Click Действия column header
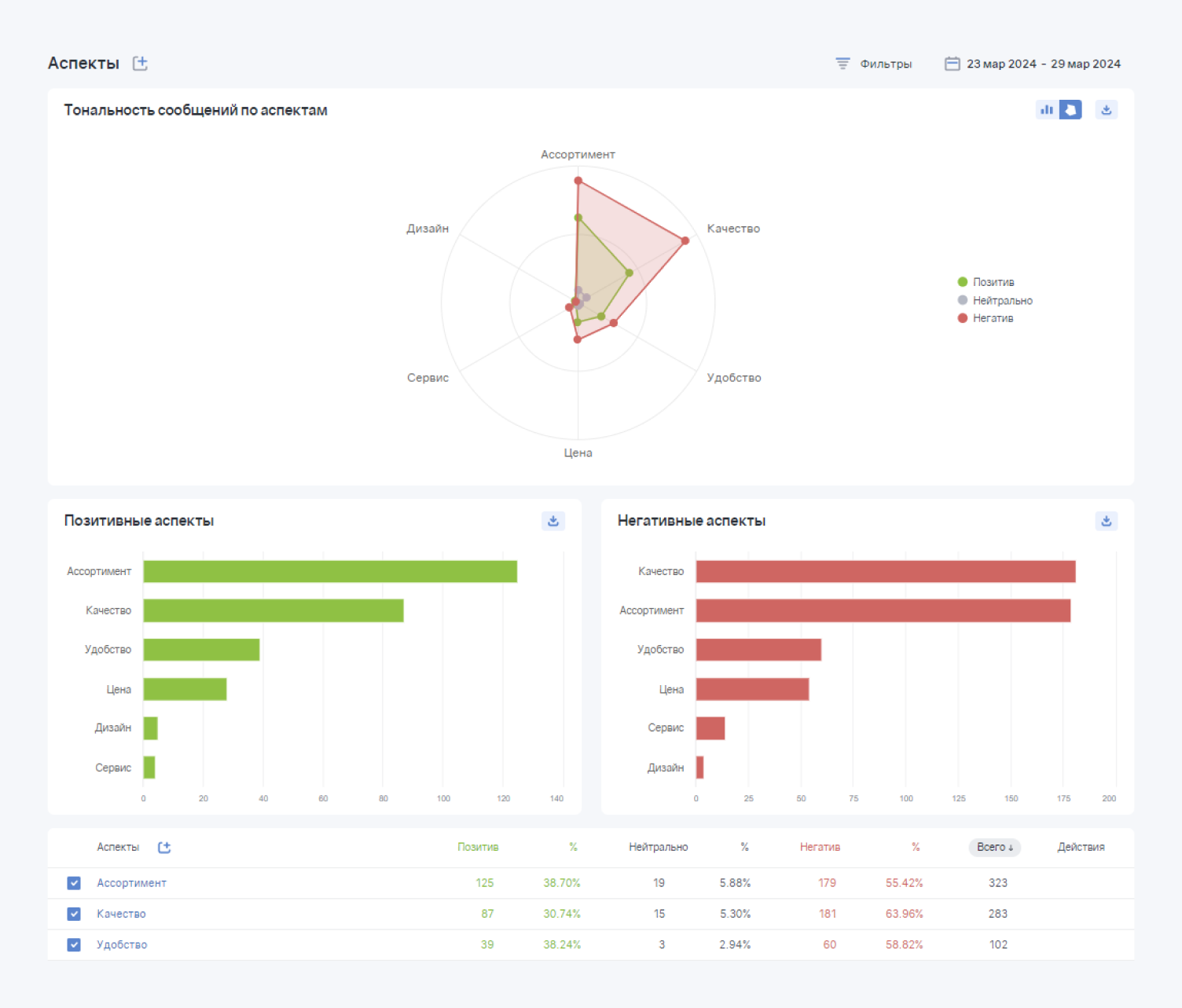The image size is (1182, 1008). pyautogui.click(x=1081, y=847)
